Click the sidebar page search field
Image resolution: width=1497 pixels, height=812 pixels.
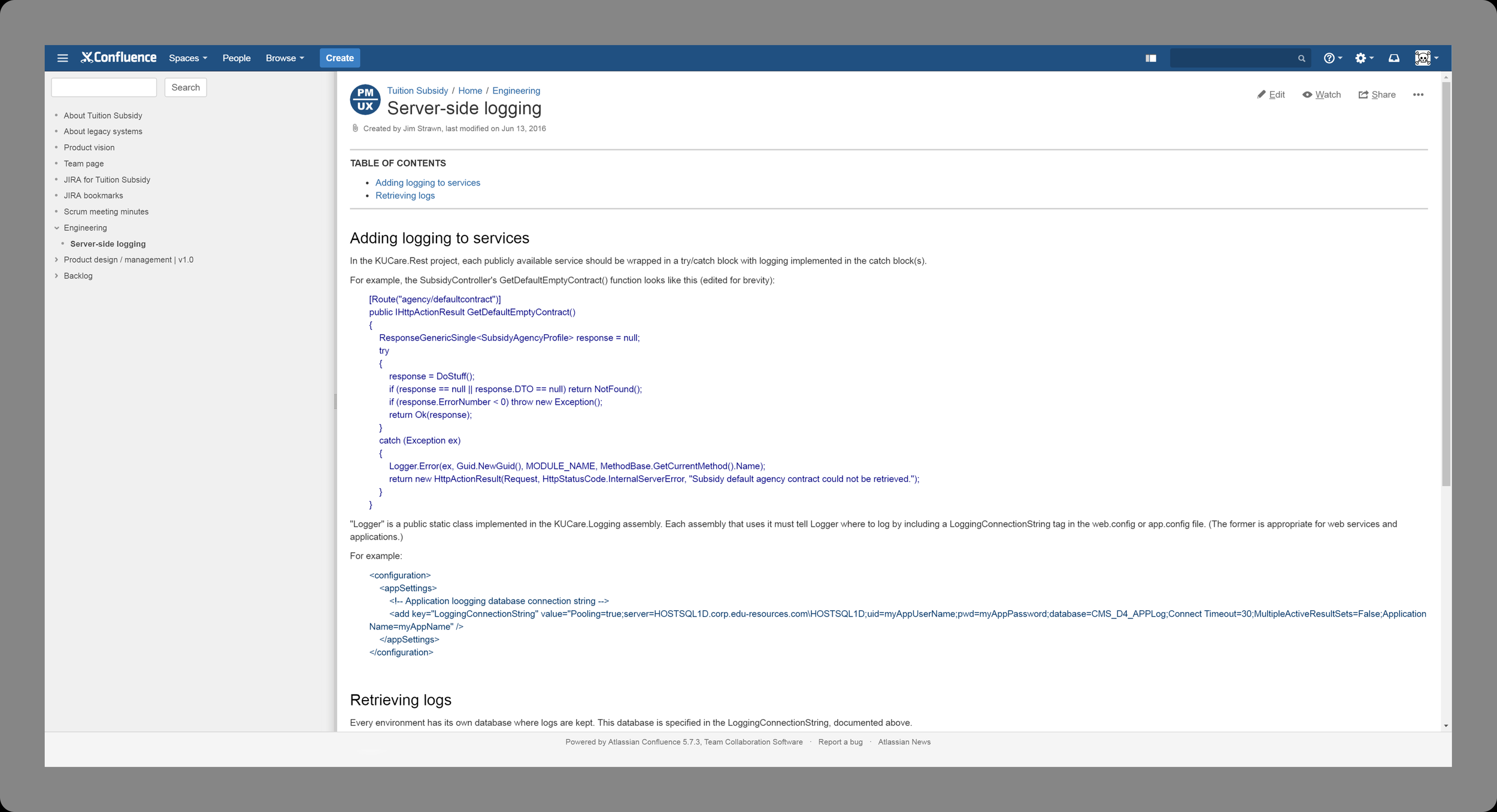[104, 87]
